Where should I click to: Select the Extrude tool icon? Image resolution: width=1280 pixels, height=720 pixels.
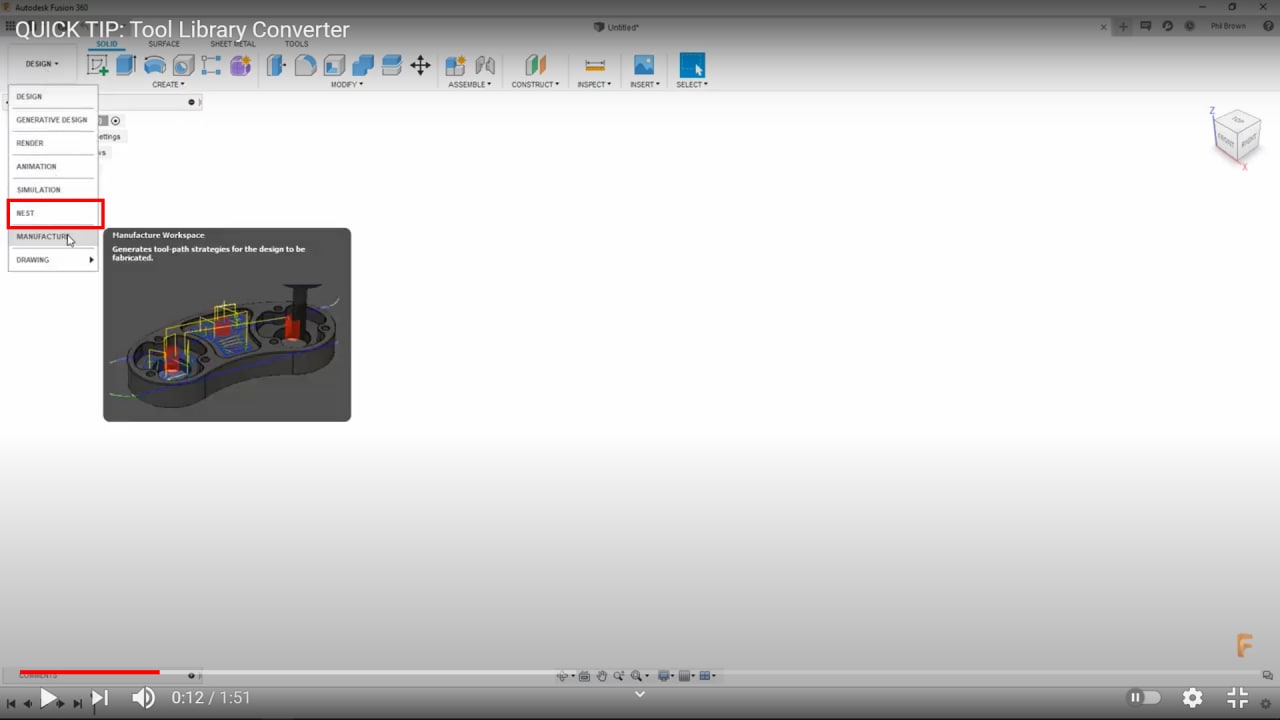pos(126,65)
